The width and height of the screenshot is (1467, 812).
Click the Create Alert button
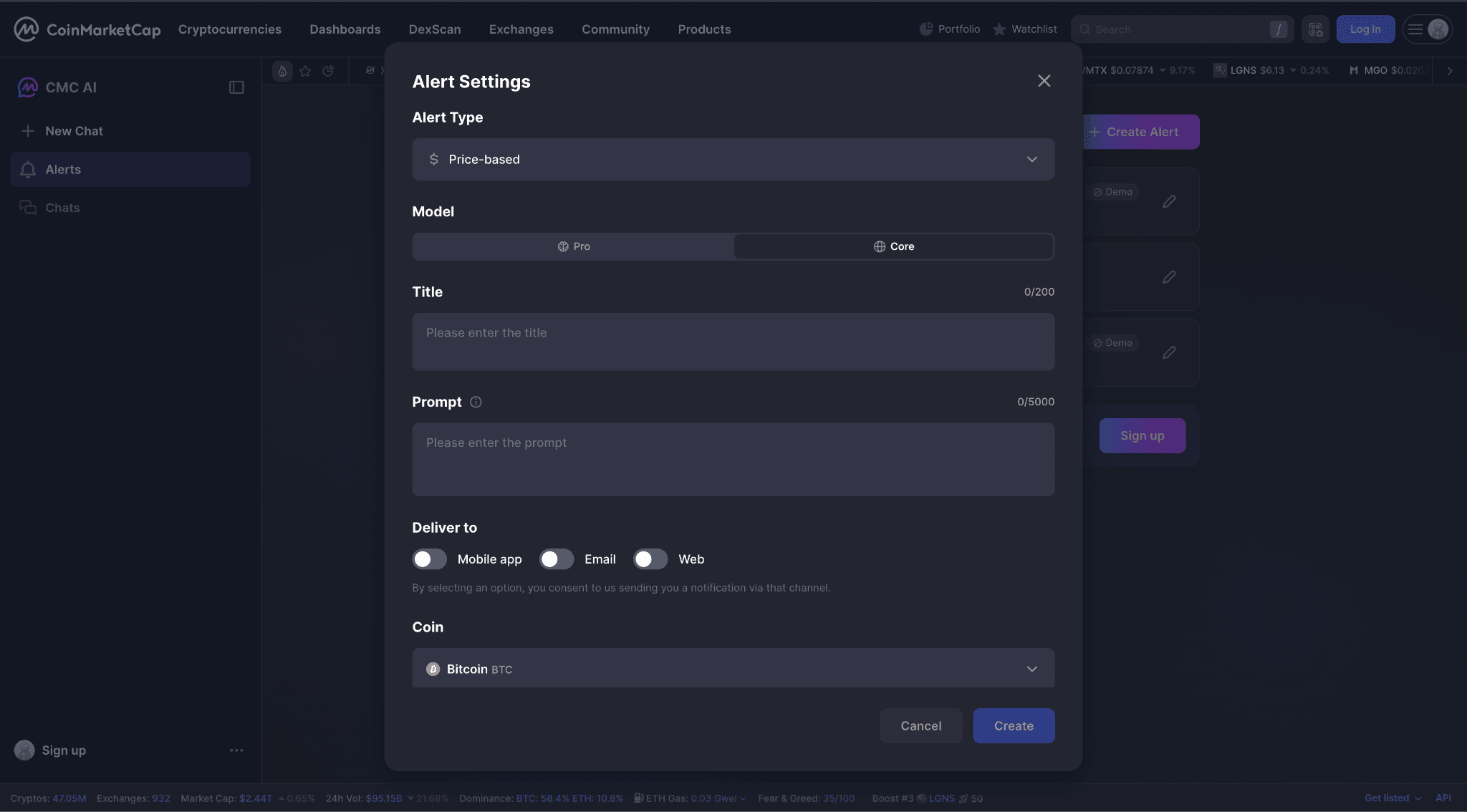pos(1142,132)
